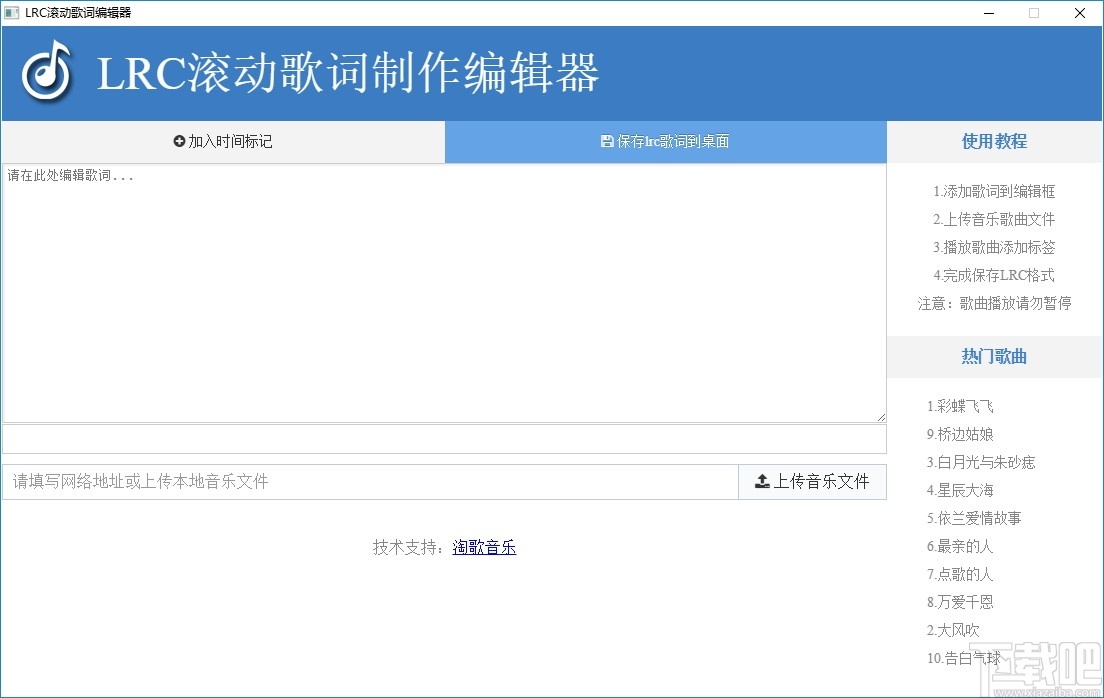The height and width of the screenshot is (698, 1104).
Task: Click the 上传音乐文件 button
Action: [812, 481]
